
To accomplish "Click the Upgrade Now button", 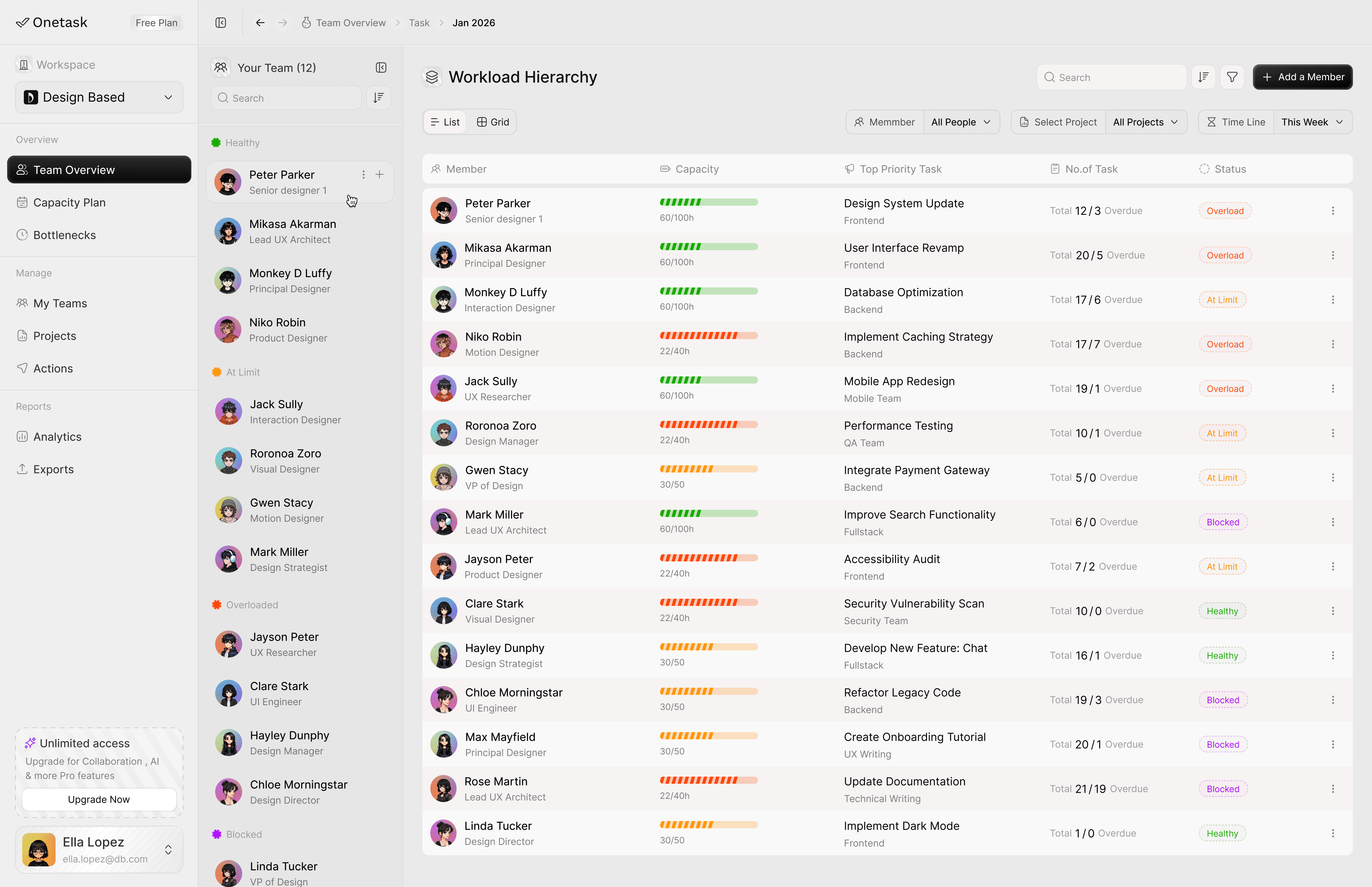I will pyautogui.click(x=98, y=799).
